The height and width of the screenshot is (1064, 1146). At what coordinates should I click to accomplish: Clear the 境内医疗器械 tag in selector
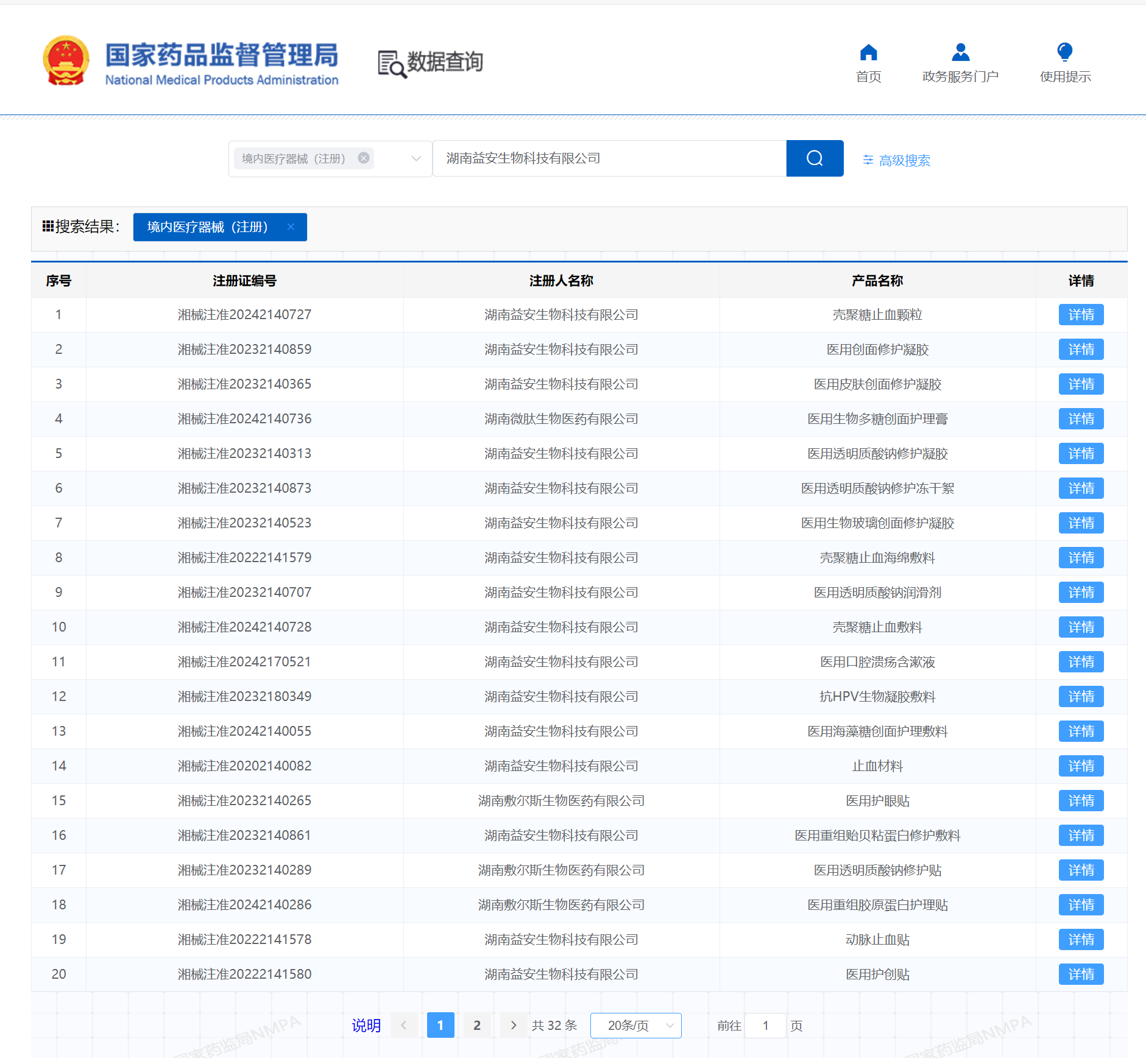point(364,158)
